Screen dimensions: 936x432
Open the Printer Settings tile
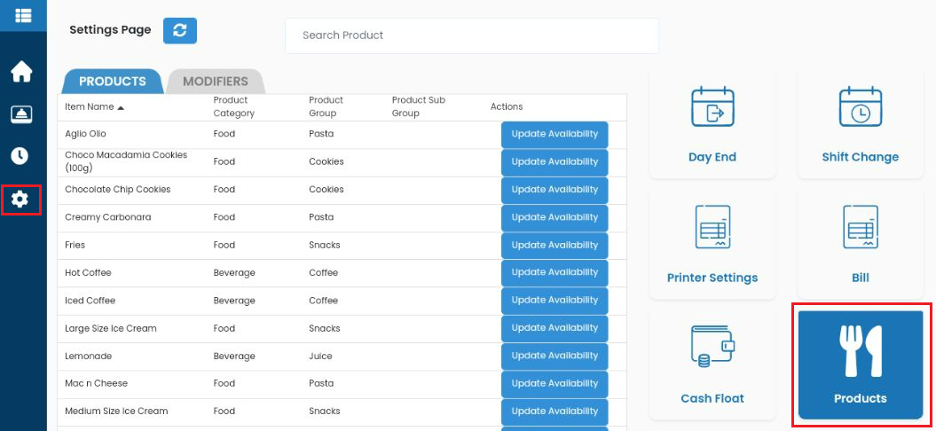click(x=712, y=245)
